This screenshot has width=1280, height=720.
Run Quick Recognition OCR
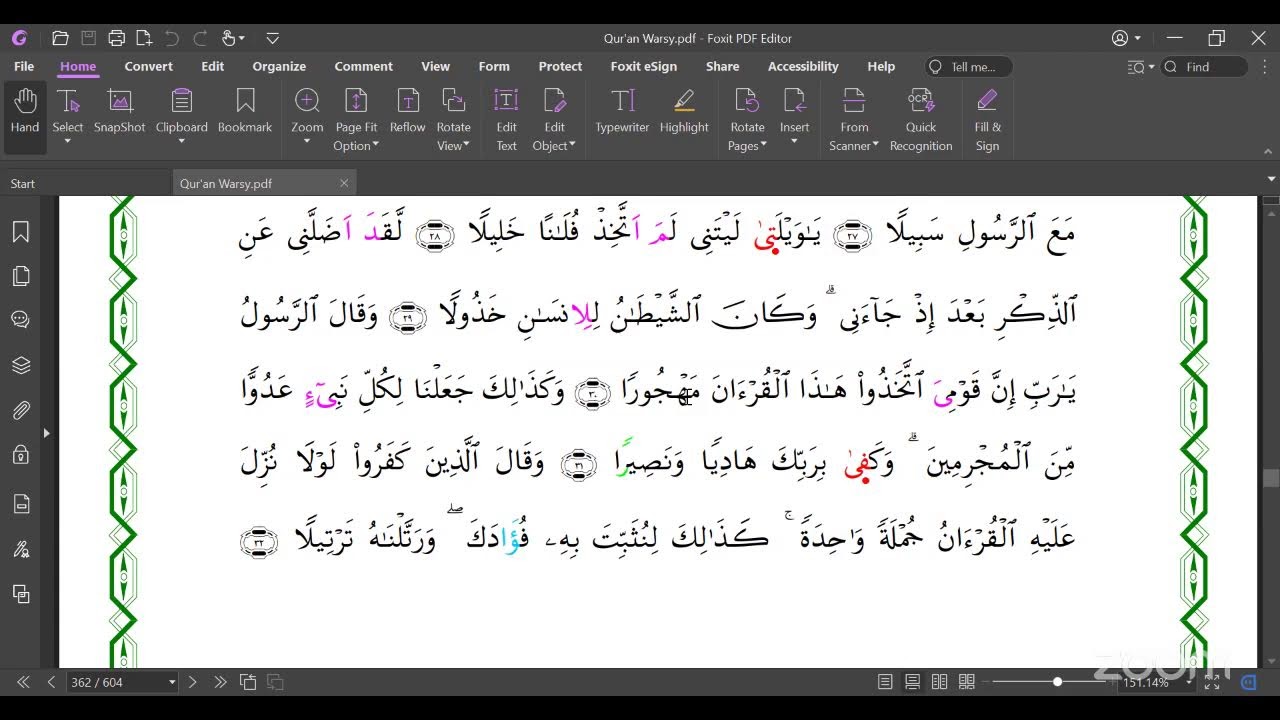click(921, 120)
